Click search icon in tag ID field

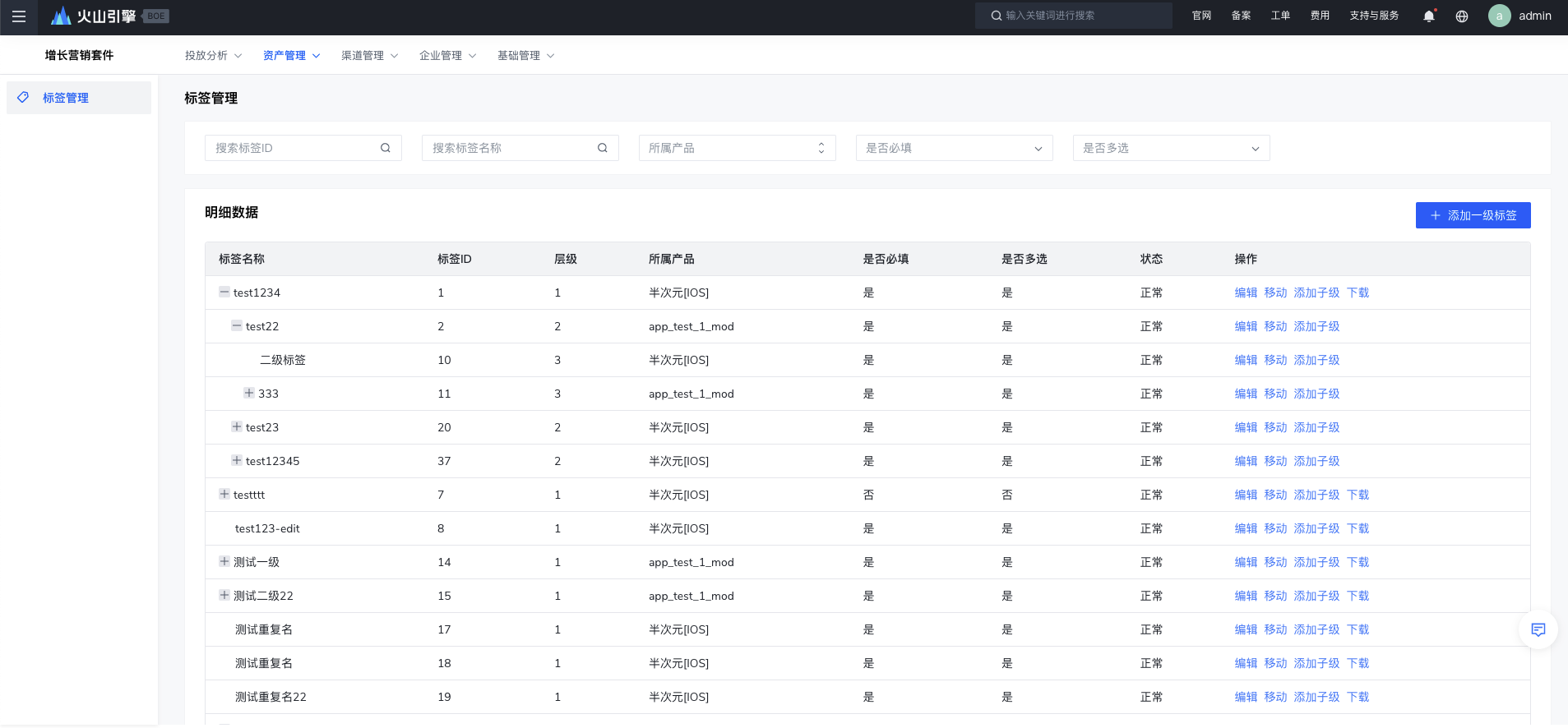[x=386, y=148]
